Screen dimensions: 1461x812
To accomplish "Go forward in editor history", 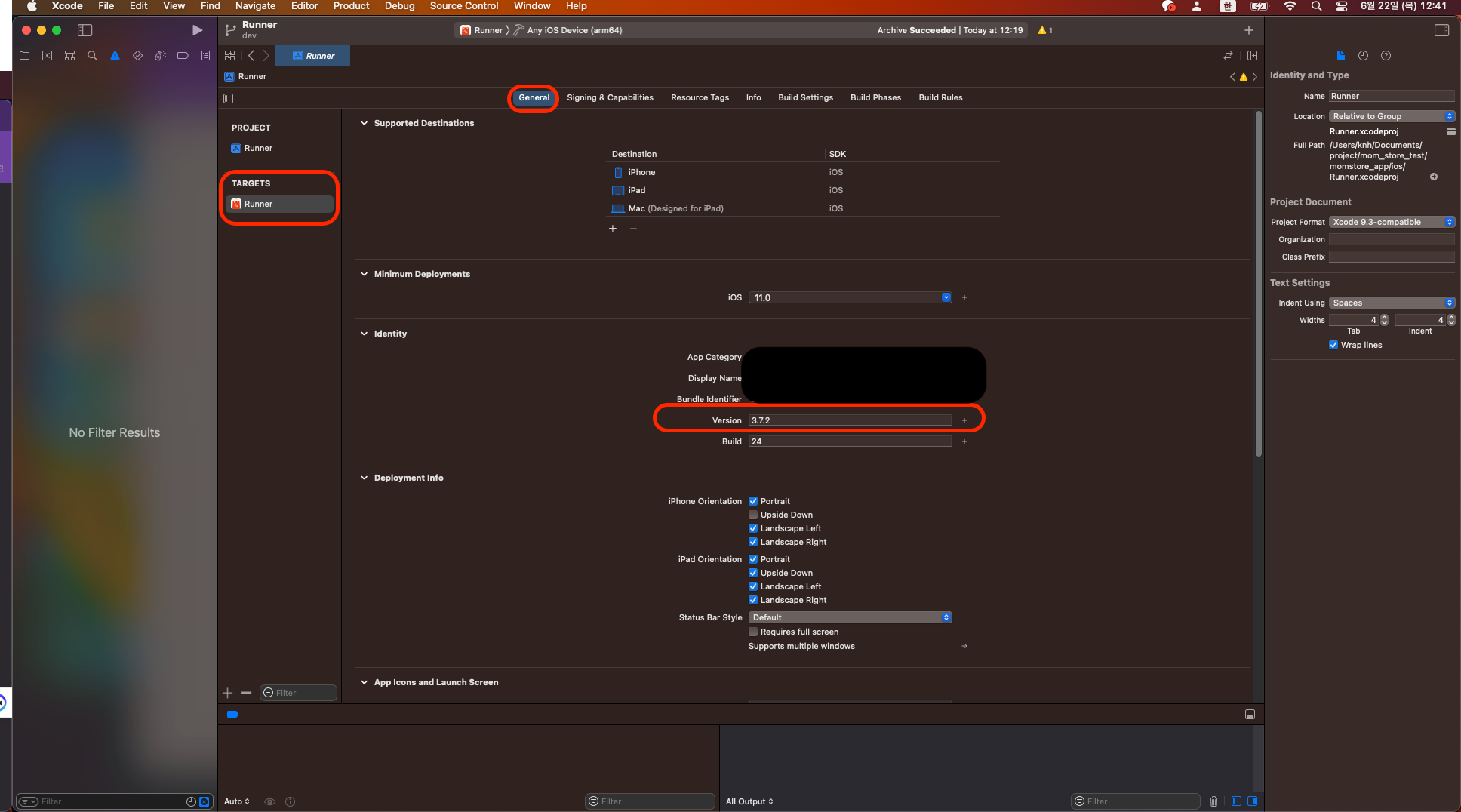I will point(266,55).
